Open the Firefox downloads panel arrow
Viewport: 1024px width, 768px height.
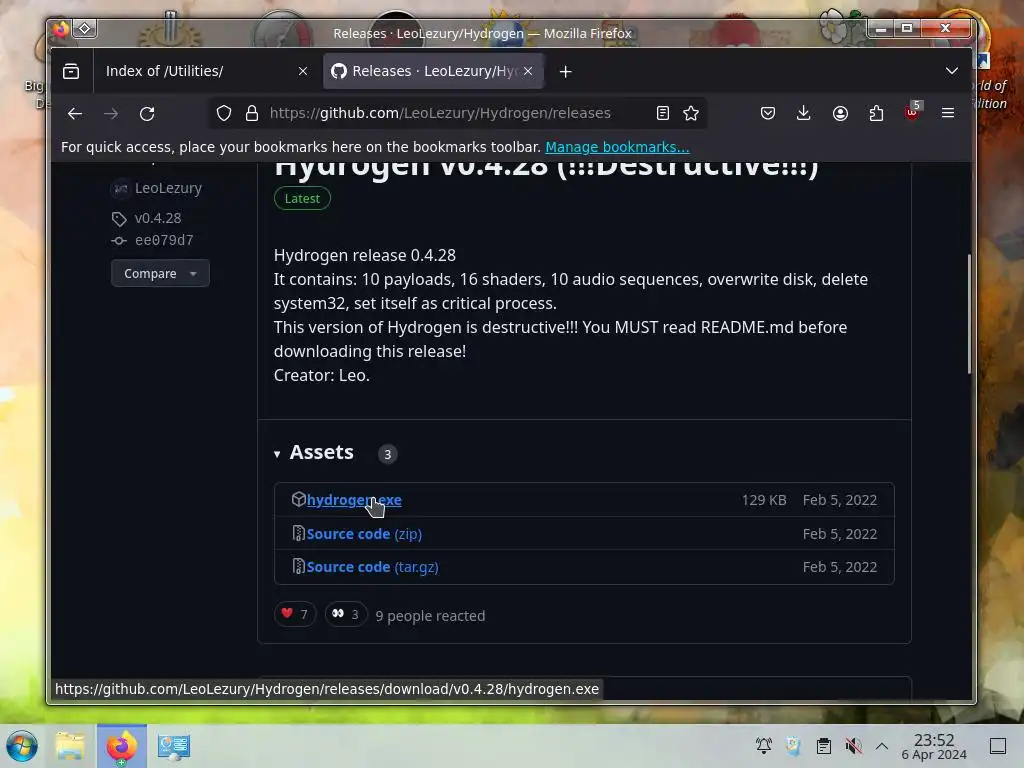804,114
